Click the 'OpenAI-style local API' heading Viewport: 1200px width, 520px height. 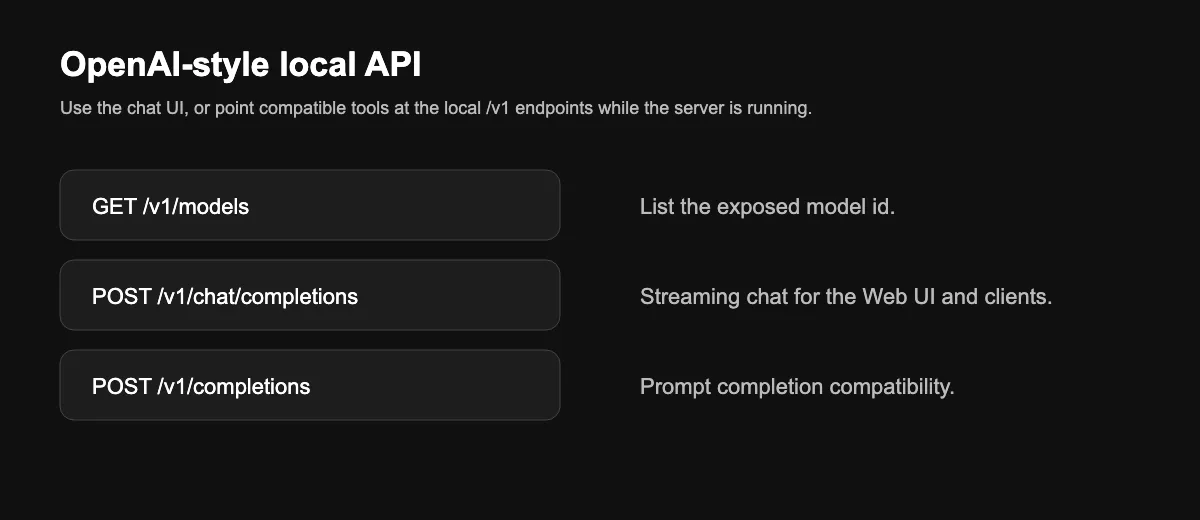241,65
